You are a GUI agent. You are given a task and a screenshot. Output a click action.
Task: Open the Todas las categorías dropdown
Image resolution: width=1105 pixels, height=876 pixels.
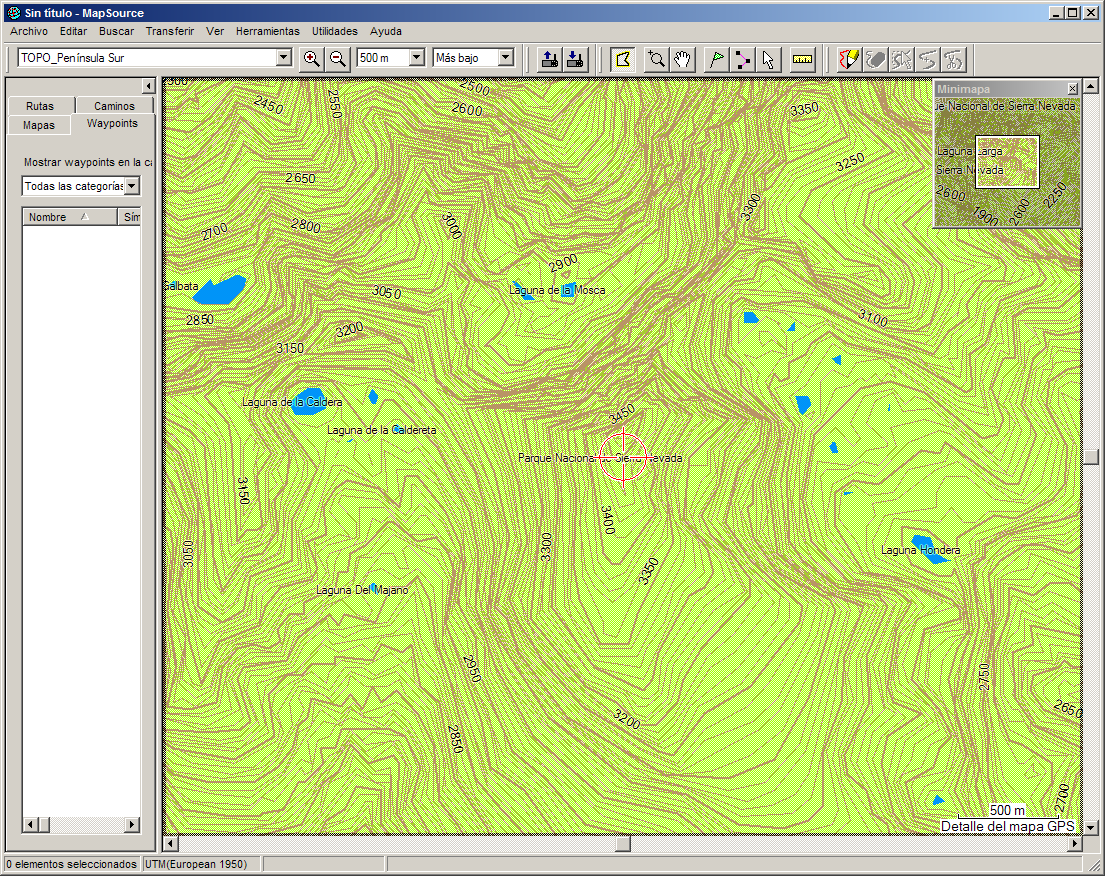[x=132, y=186]
